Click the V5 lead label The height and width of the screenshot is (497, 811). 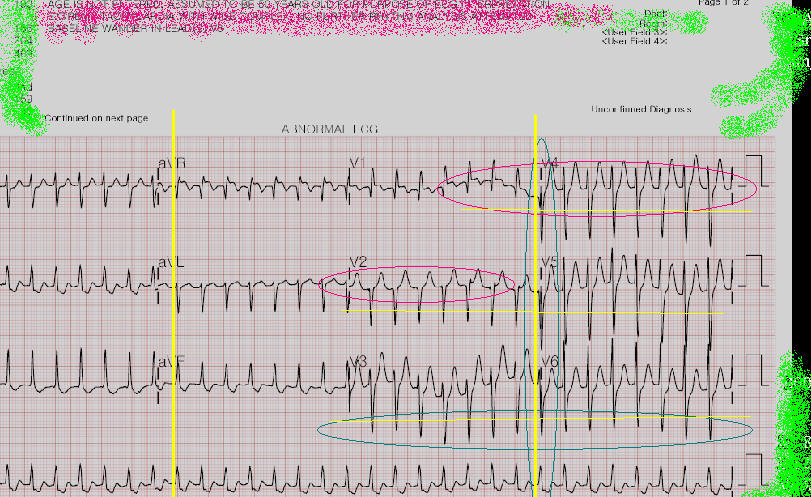point(549,262)
